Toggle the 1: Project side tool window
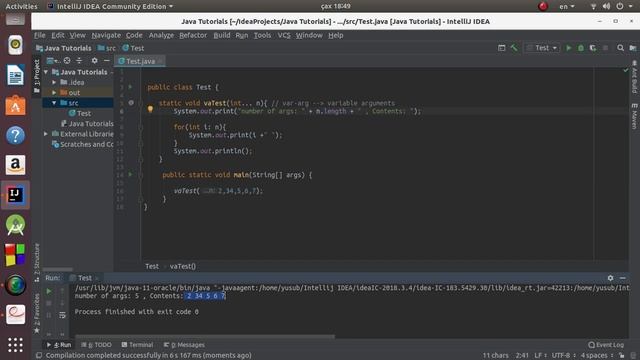Viewport: 640px width, 360px height. 37,76
